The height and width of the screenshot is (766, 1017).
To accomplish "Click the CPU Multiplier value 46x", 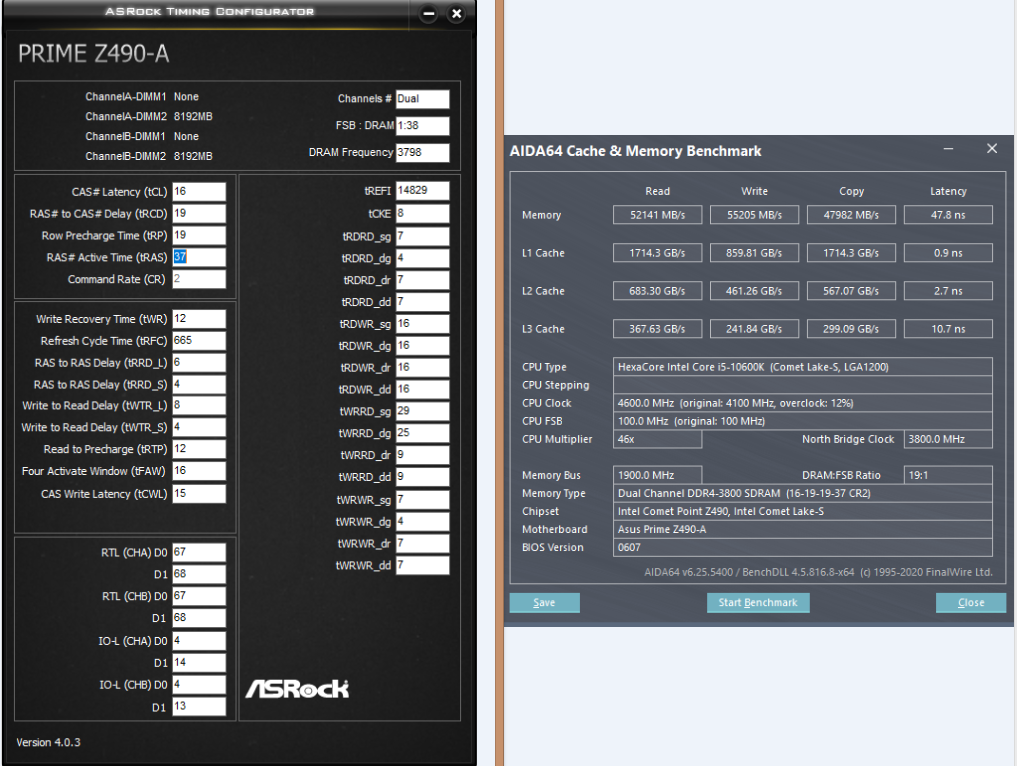I will (657, 439).
